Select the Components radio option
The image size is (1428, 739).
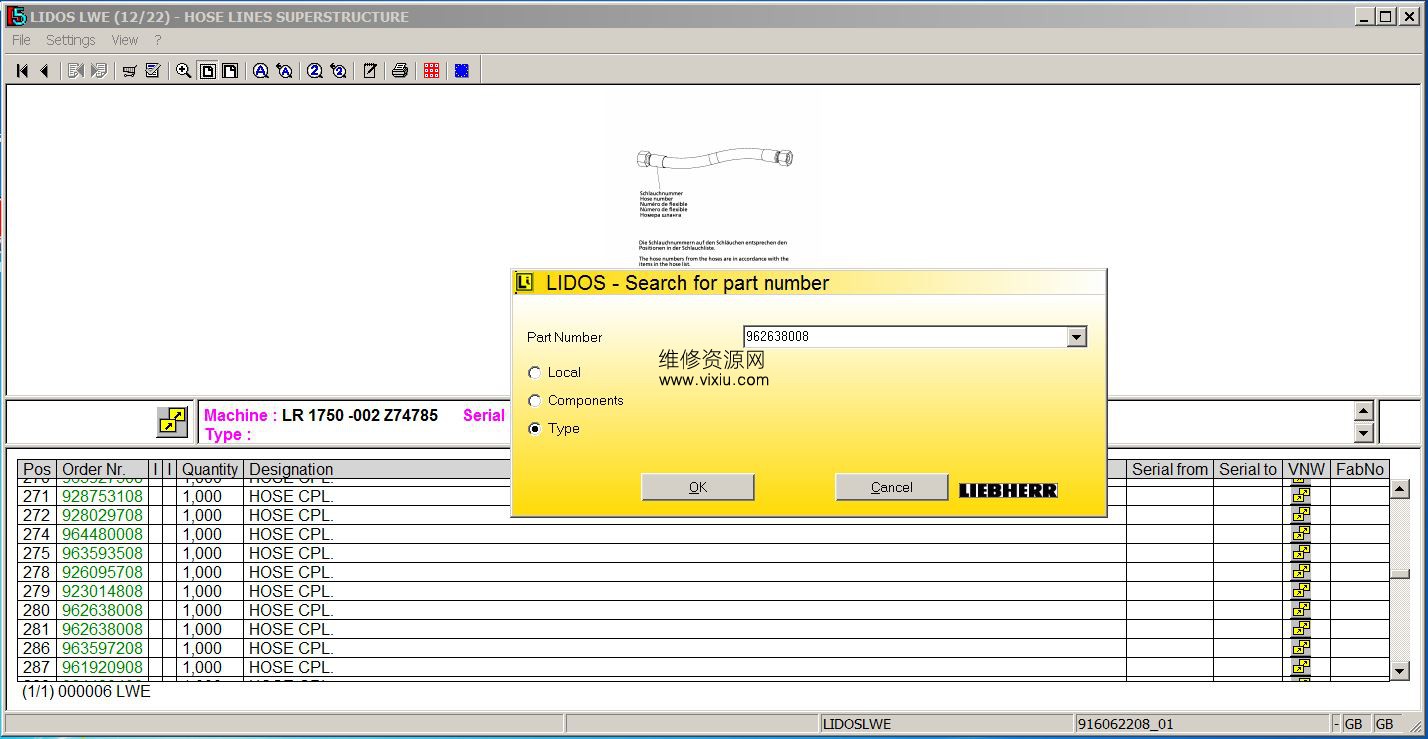coord(535,401)
